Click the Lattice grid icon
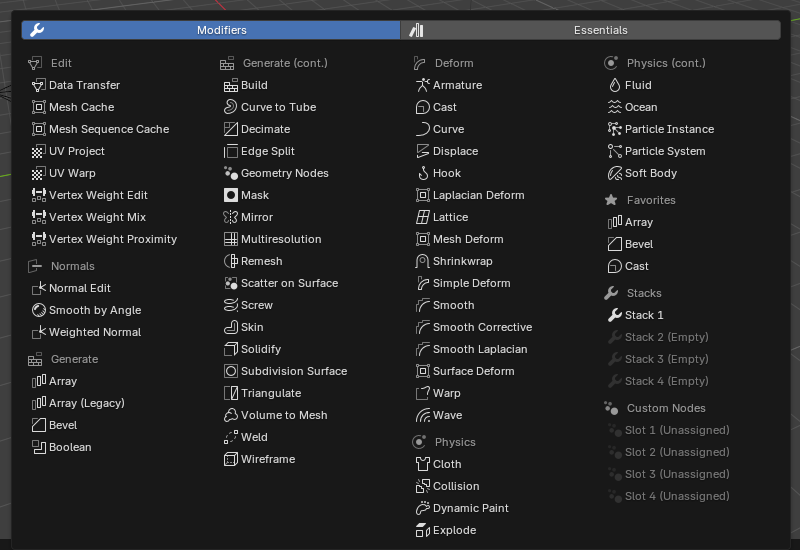This screenshot has height=550, width=800. pos(422,217)
